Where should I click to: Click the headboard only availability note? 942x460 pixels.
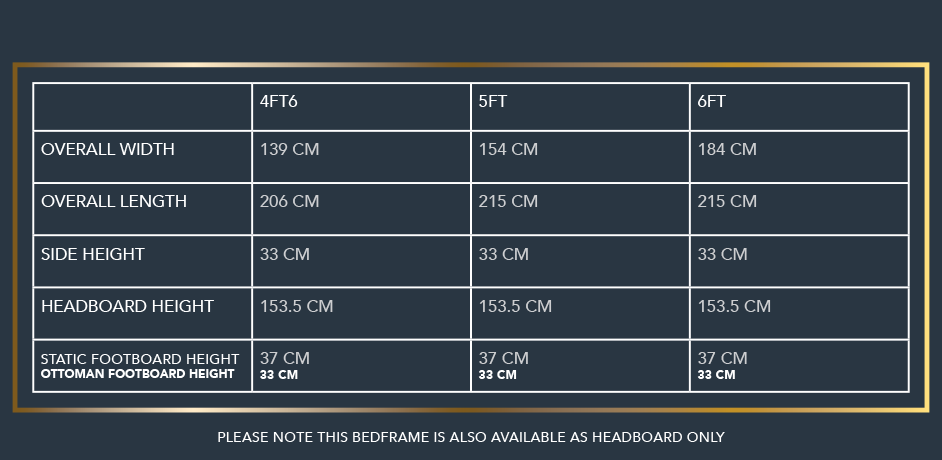pos(471,437)
